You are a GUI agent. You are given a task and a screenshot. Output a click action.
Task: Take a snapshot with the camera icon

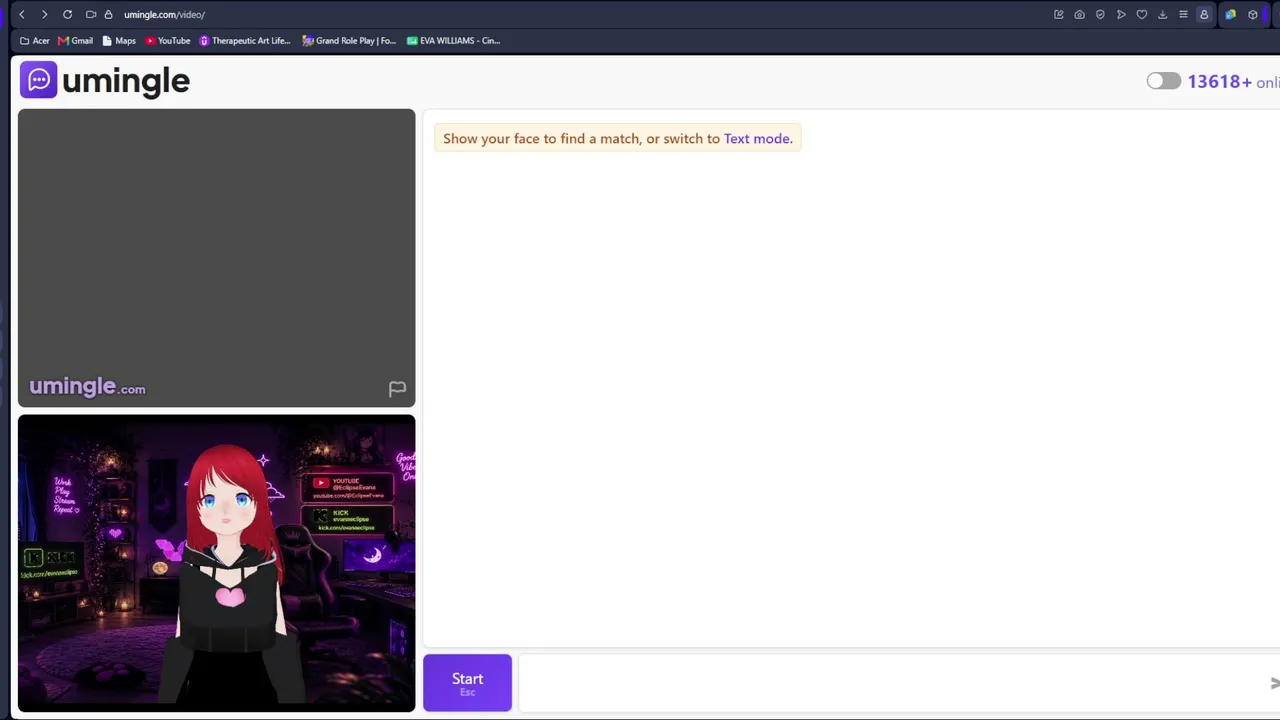pos(1079,14)
